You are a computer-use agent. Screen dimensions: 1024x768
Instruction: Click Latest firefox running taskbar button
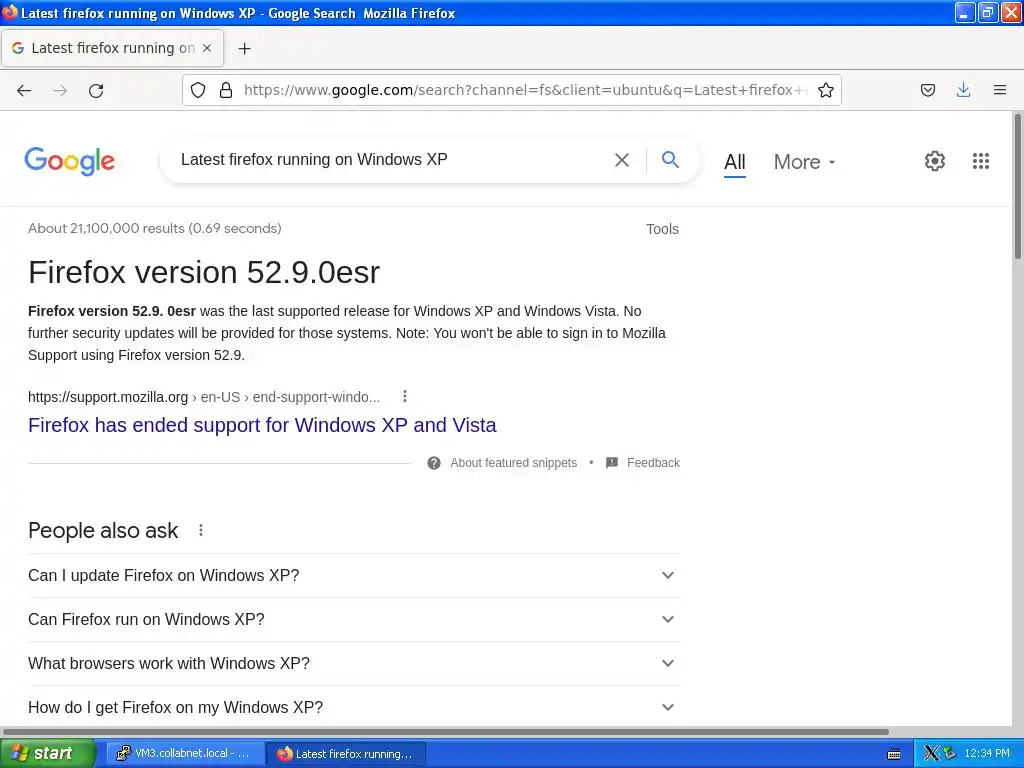point(346,754)
